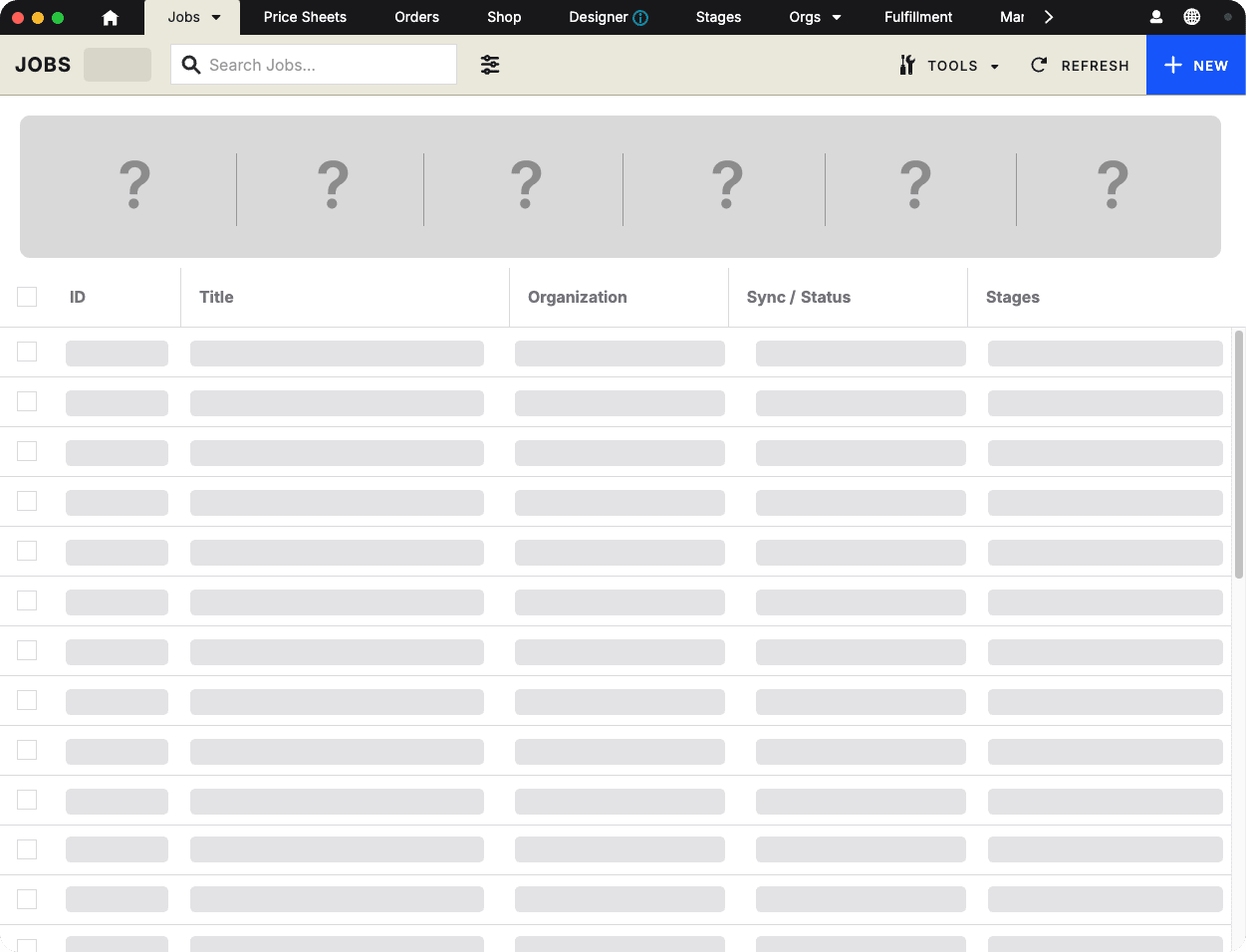Open the Stages tab

point(718,17)
